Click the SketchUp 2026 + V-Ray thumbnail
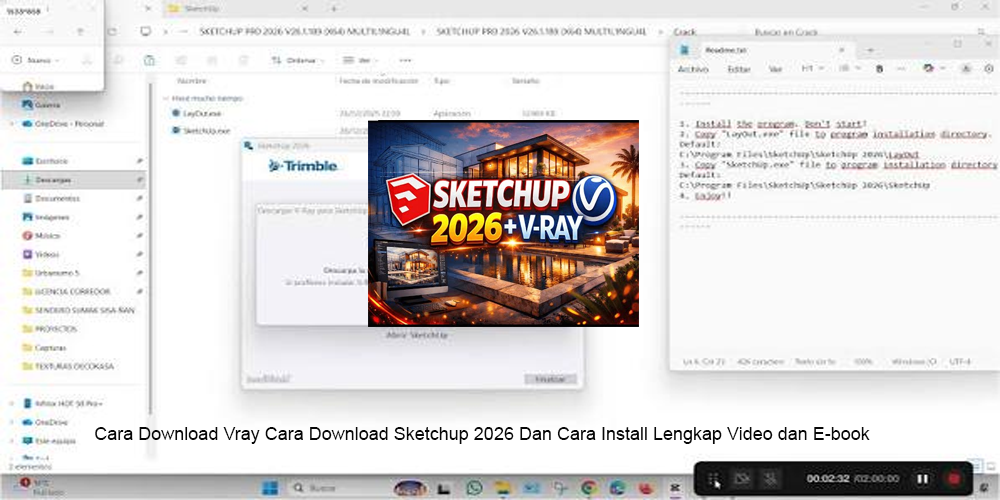The width and height of the screenshot is (1000, 500). click(x=503, y=223)
